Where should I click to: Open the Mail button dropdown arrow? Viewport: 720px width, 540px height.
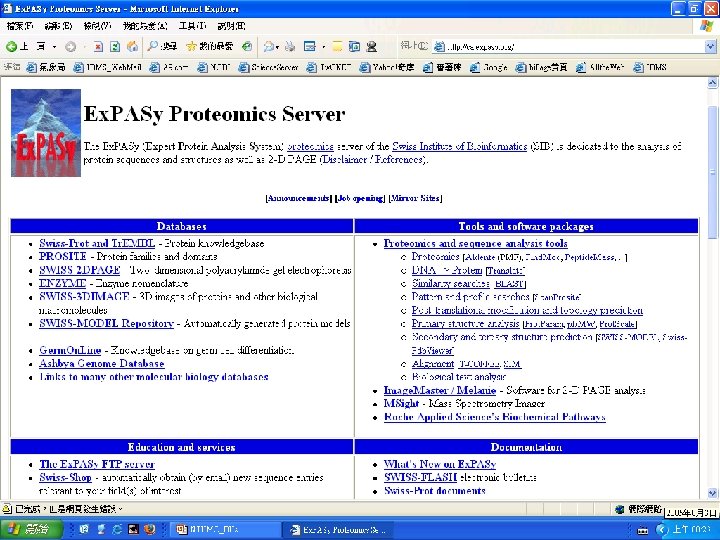(x=278, y=47)
